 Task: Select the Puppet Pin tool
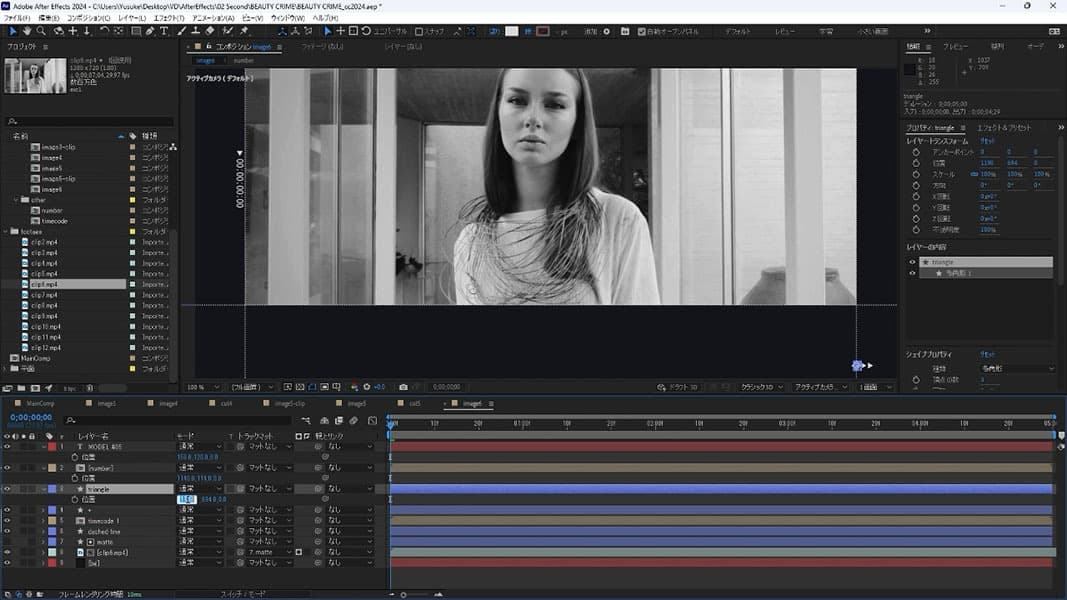coord(244,31)
